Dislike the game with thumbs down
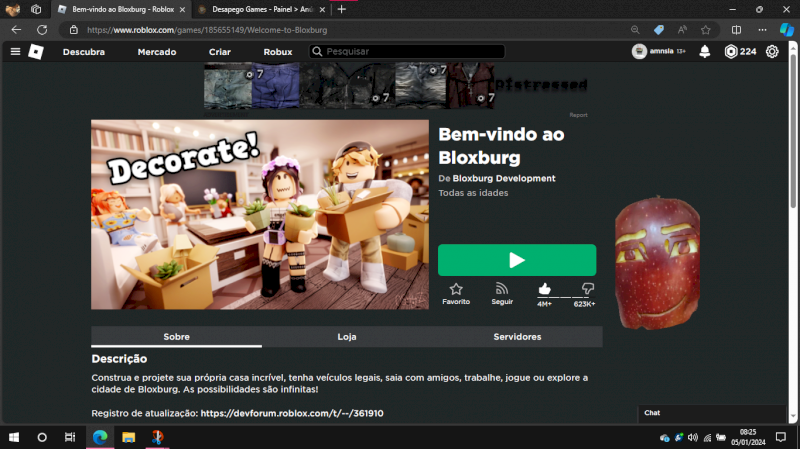The height and width of the screenshot is (449, 800). [x=587, y=289]
